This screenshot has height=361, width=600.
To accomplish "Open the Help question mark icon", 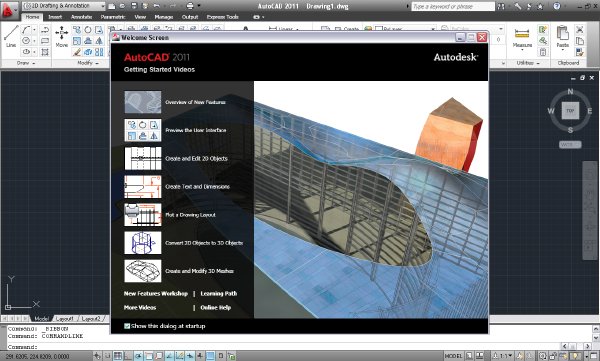I will point(557,6).
